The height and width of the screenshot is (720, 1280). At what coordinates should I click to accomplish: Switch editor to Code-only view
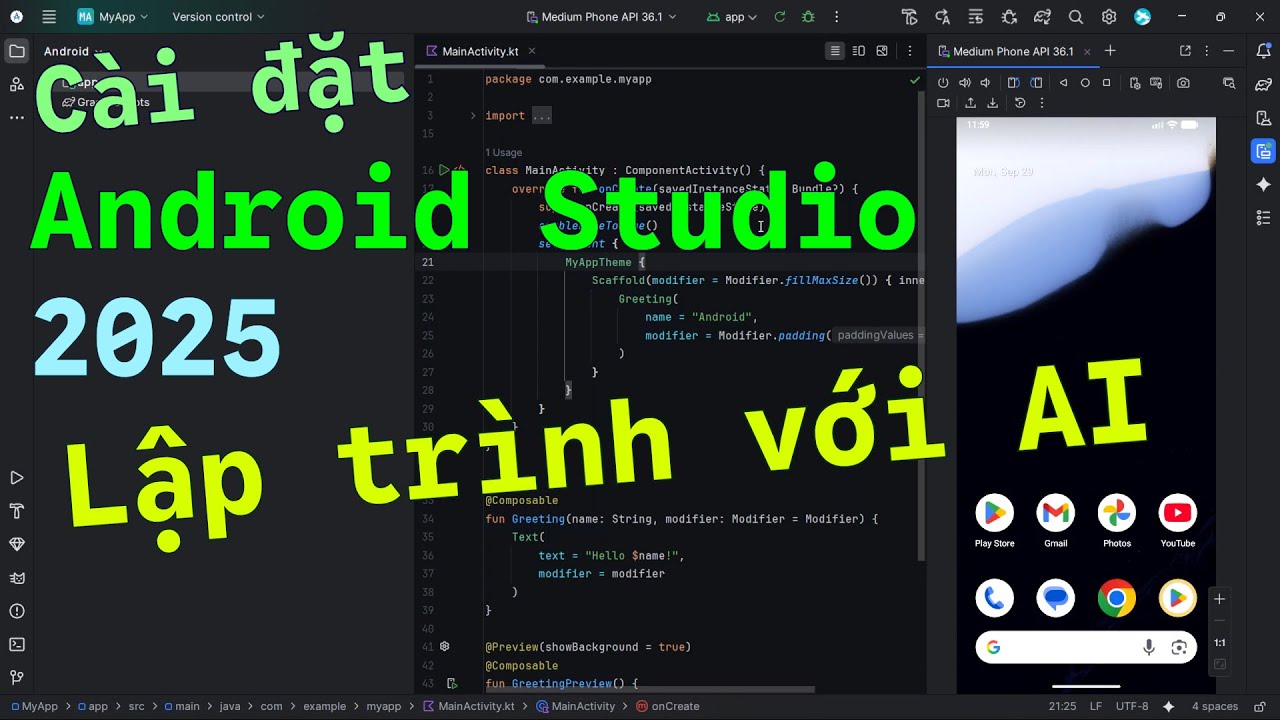[835, 51]
